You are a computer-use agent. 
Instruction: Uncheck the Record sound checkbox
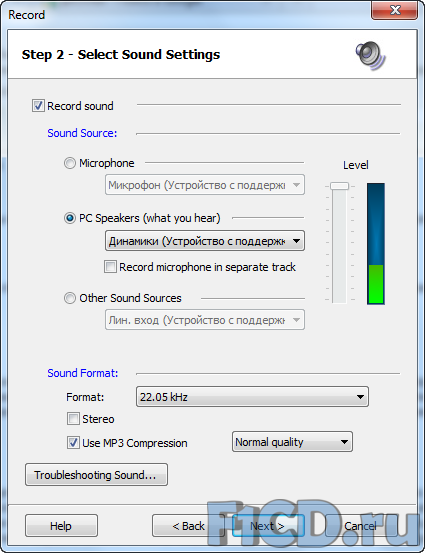pyautogui.click(x=38, y=106)
